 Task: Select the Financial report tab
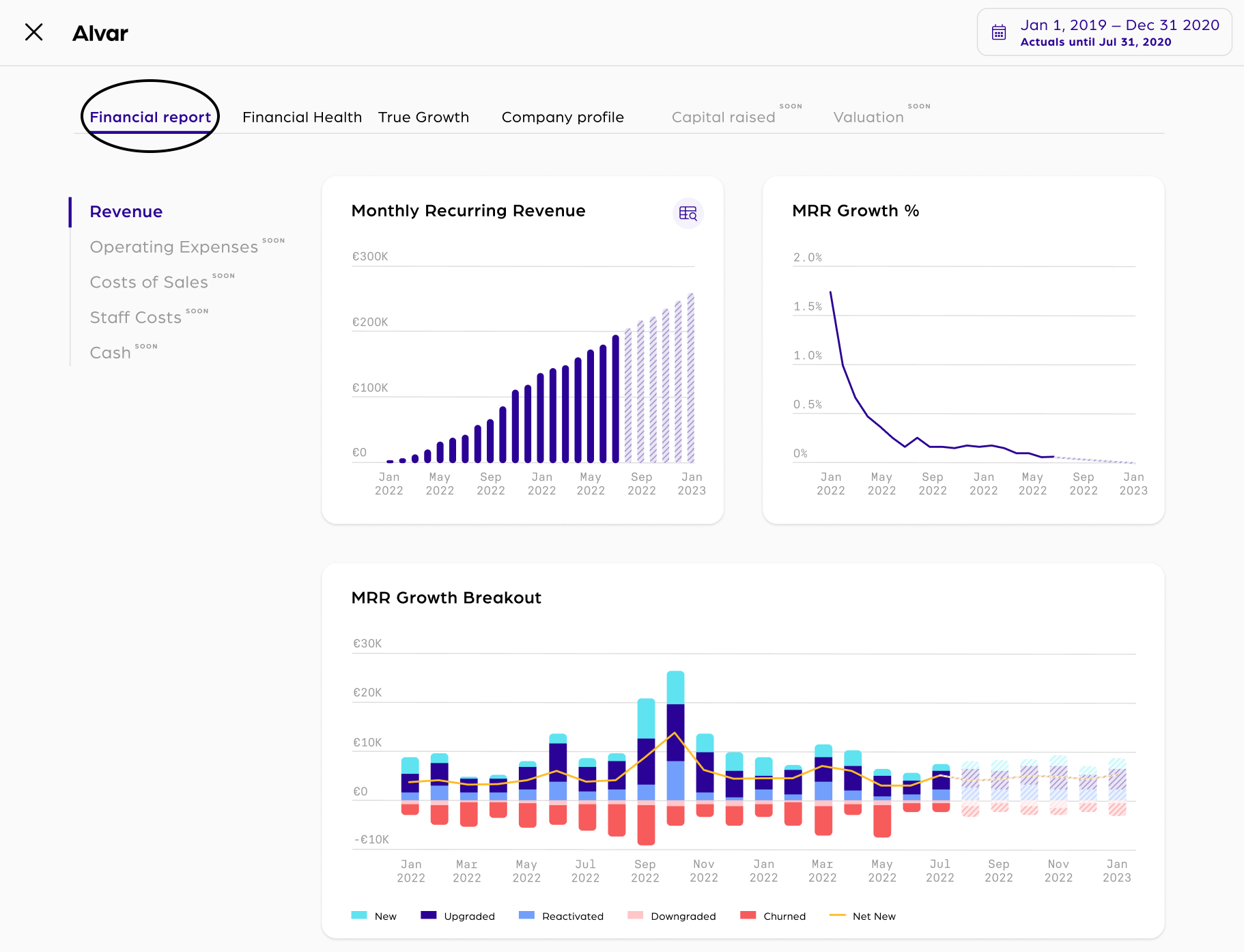pos(150,117)
